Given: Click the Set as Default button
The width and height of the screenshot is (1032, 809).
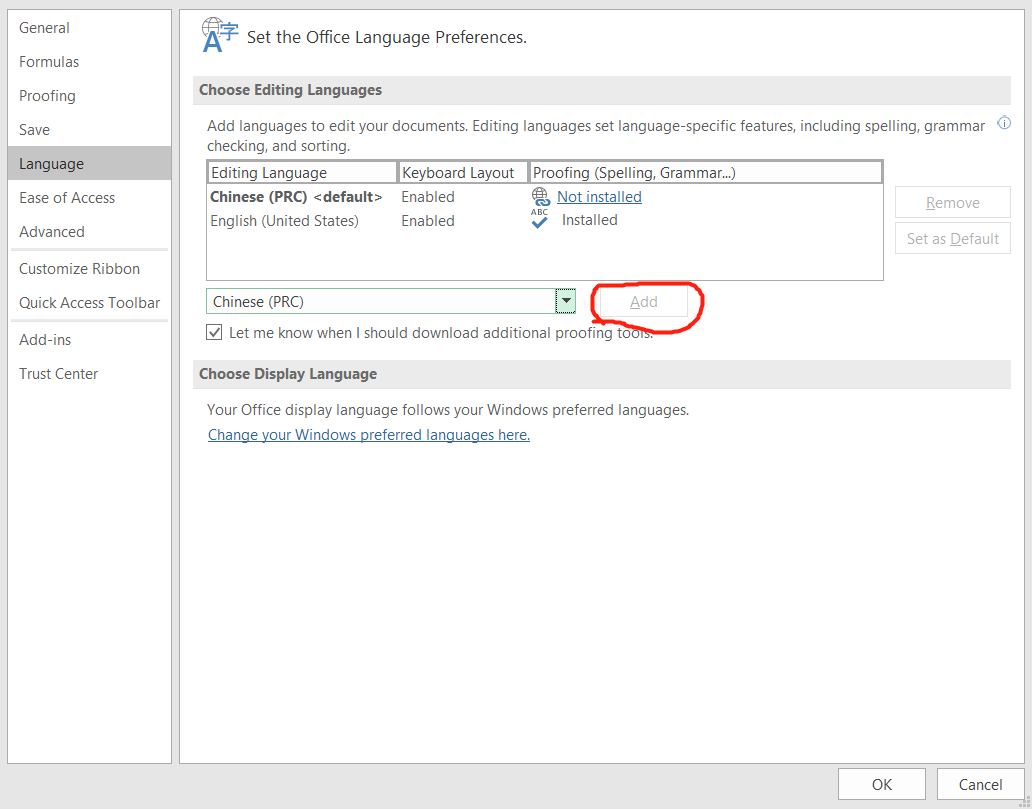Looking at the screenshot, I should (952, 238).
